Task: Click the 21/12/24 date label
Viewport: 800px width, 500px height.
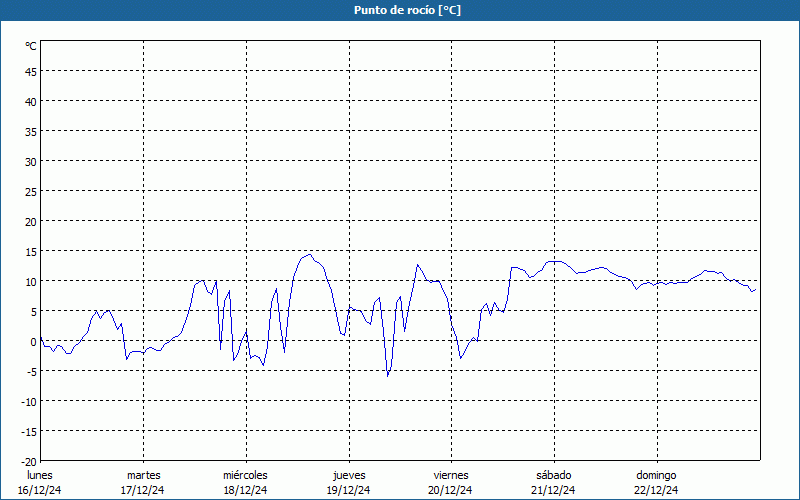Action: coord(553,490)
